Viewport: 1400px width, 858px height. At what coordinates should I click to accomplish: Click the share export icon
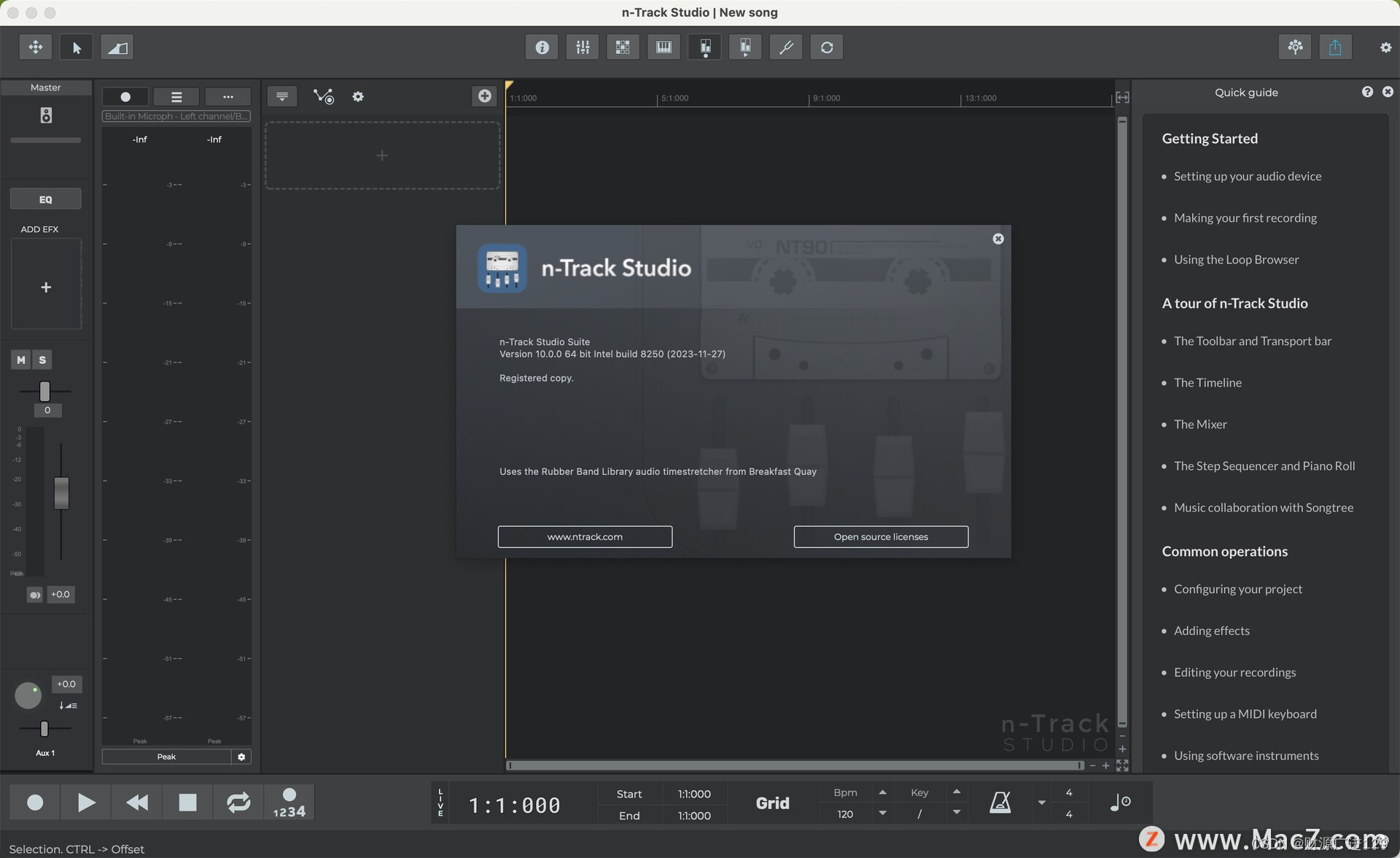[1335, 47]
